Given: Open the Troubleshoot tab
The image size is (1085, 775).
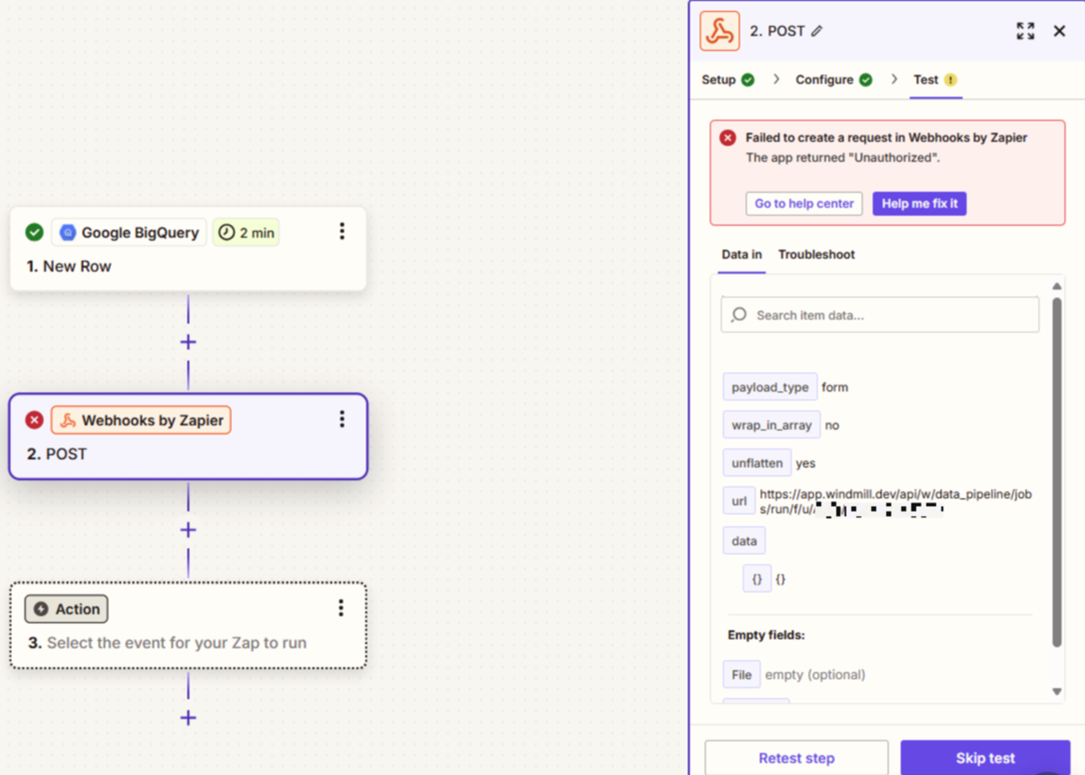Looking at the screenshot, I should [x=817, y=255].
